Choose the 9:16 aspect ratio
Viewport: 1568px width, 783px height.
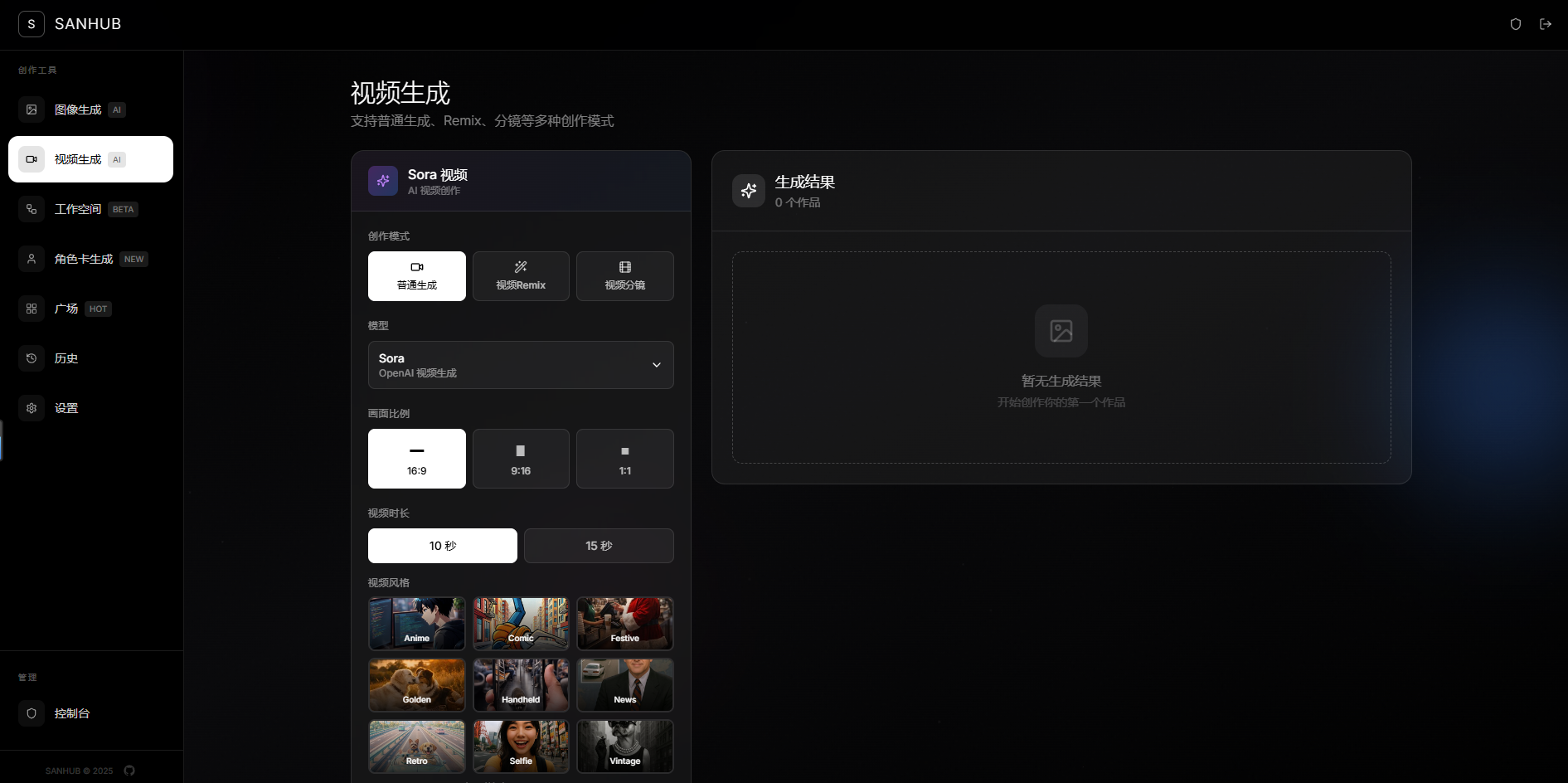(521, 459)
